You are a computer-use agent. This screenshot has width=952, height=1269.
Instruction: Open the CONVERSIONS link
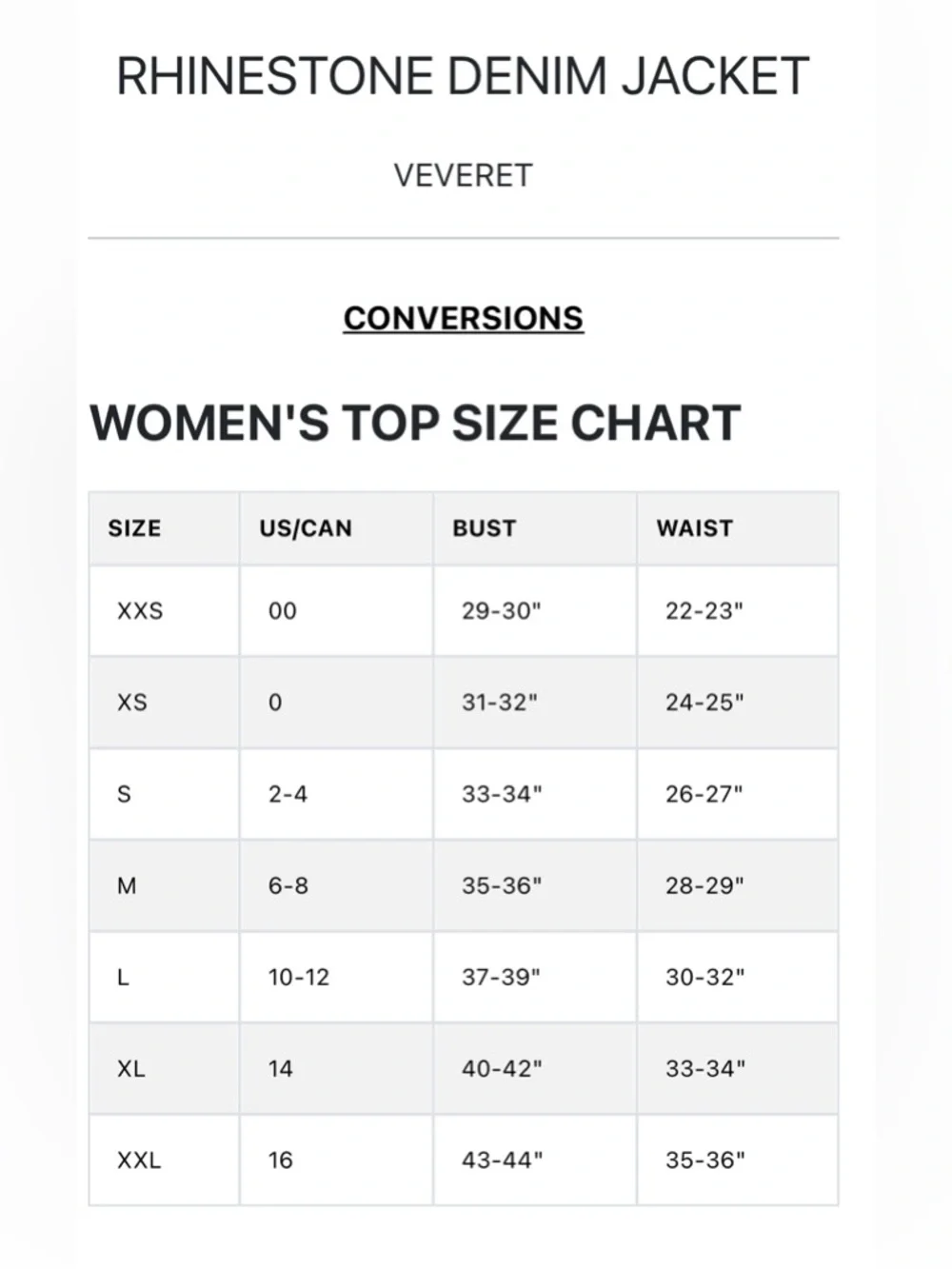click(x=463, y=318)
